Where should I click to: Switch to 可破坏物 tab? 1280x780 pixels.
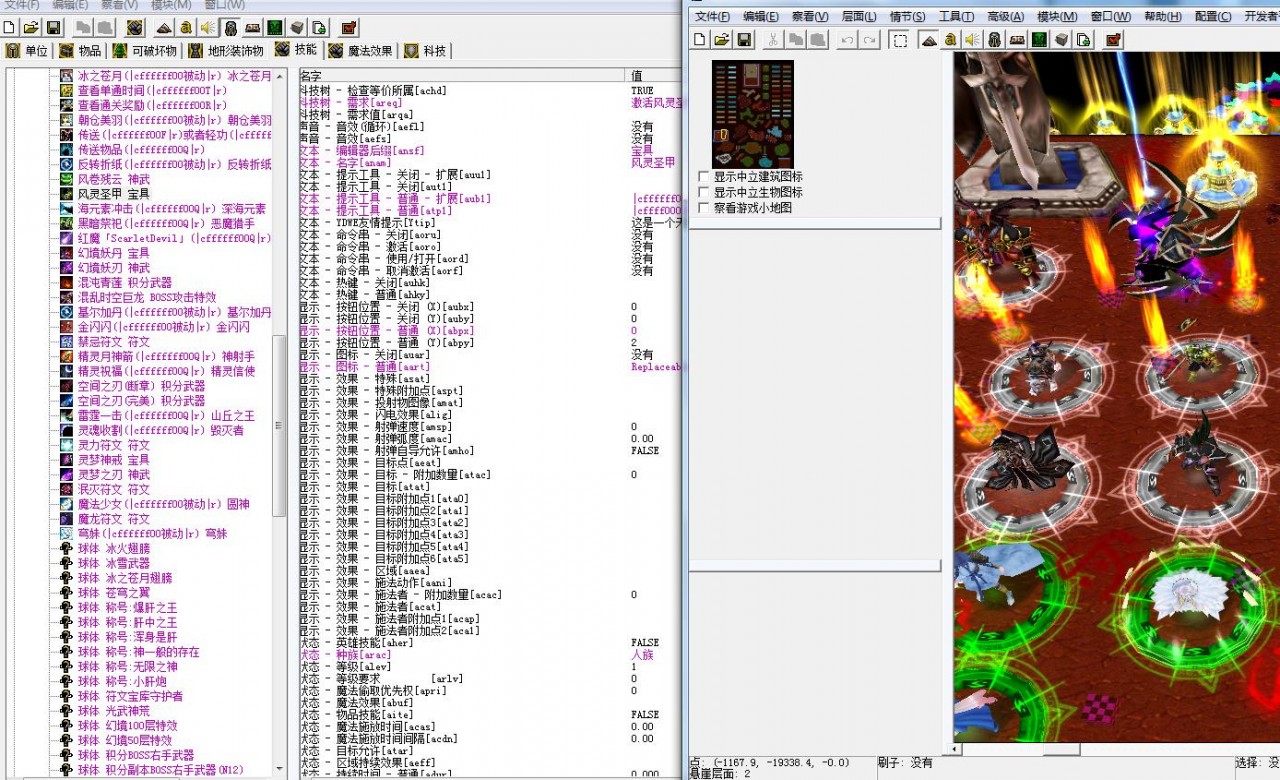pyautogui.click(x=144, y=51)
